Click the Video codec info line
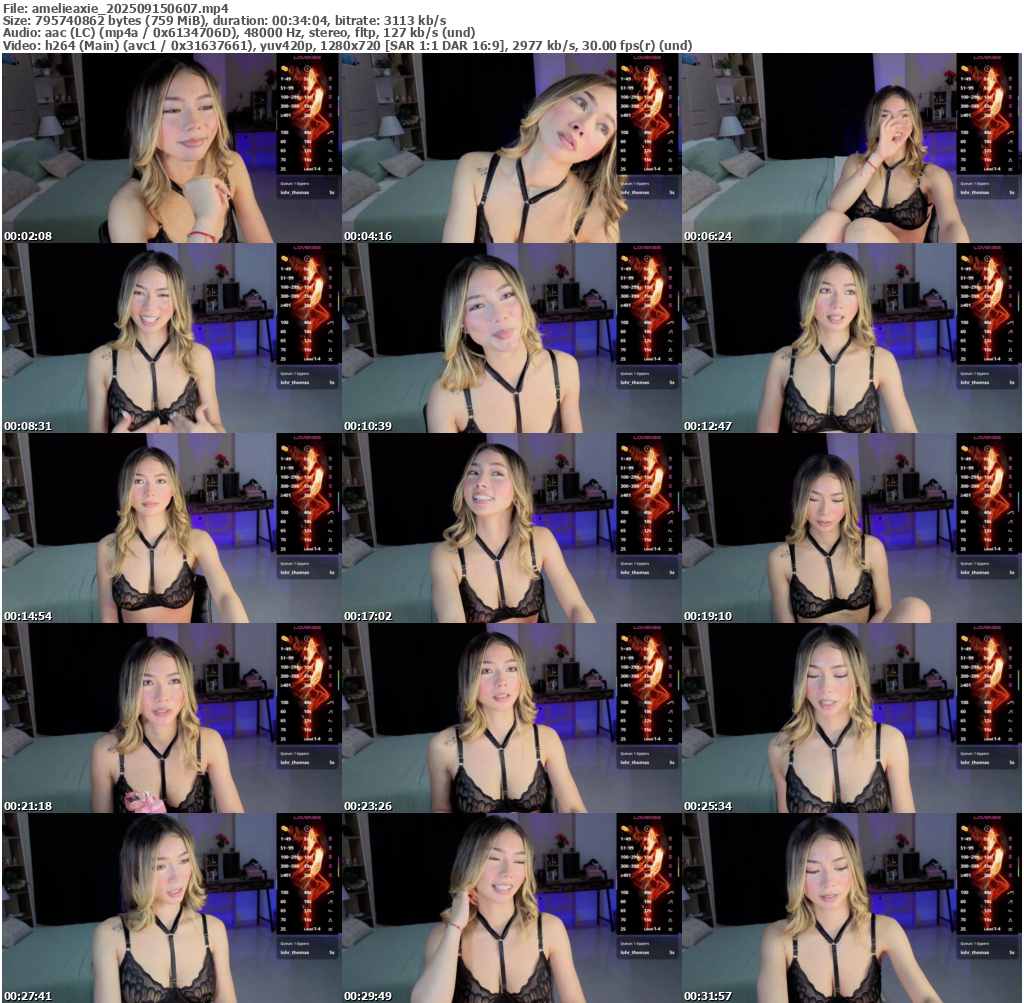 tap(348, 45)
